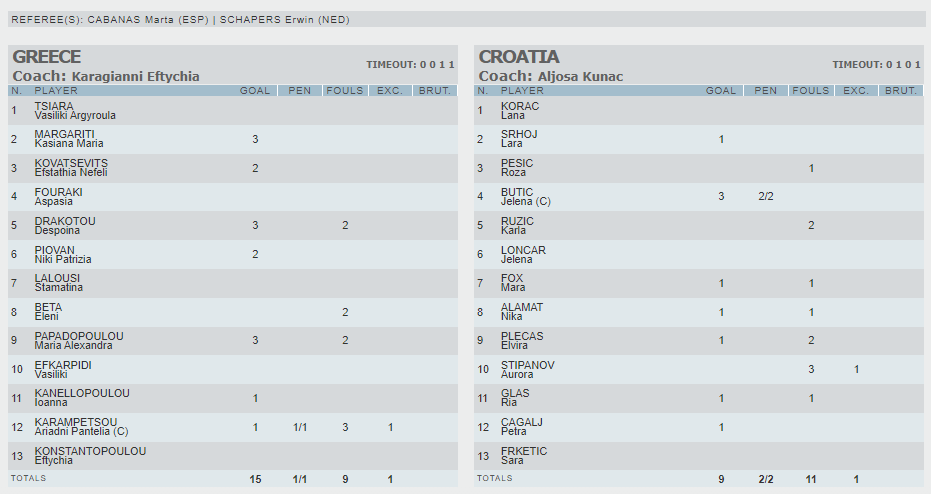
Task: Click Greece table GOAL column header
Action: click(x=255, y=91)
